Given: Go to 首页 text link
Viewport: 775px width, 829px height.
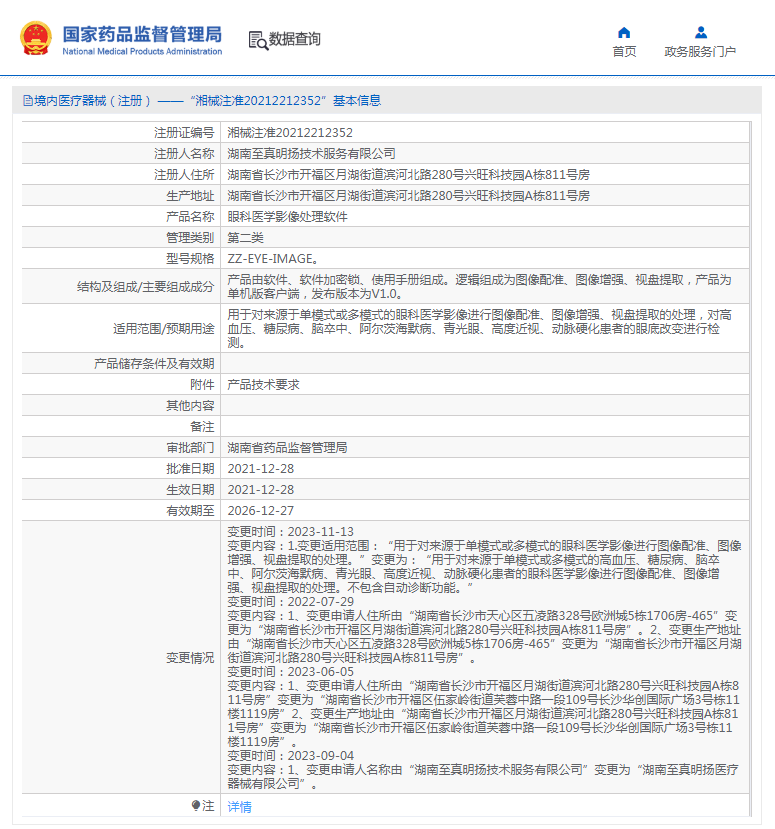Looking at the screenshot, I should (x=624, y=51).
